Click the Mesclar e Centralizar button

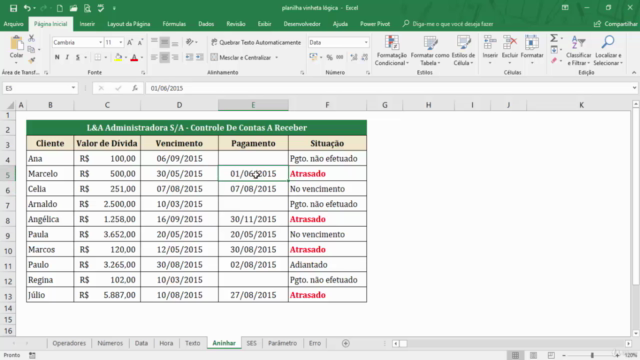tap(241, 58)
